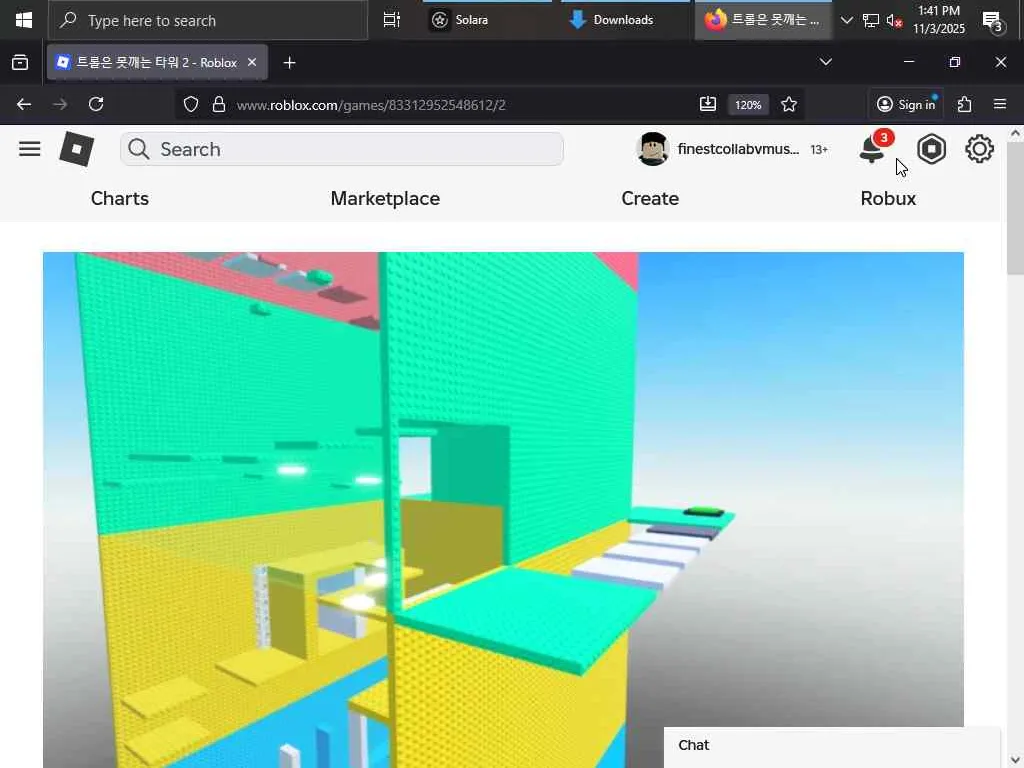Open the muted volume tray icon
The height and width of the screenshot is (768, 1024).
(894, 21)
